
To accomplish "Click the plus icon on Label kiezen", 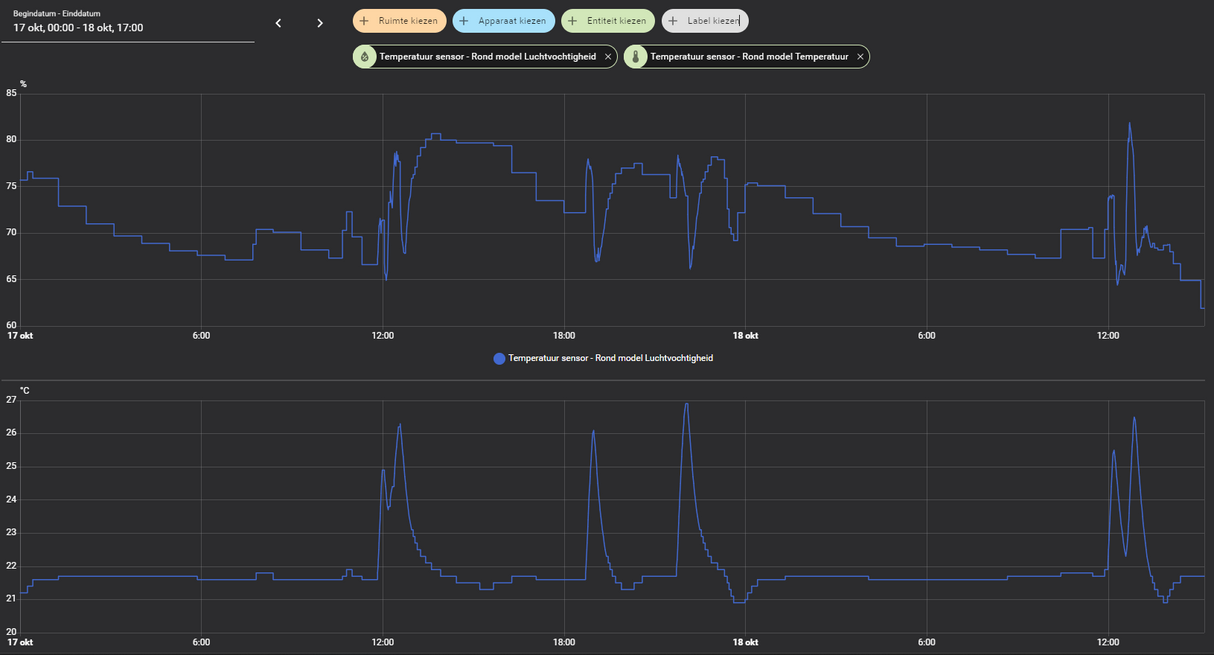I will coord(673,21).
